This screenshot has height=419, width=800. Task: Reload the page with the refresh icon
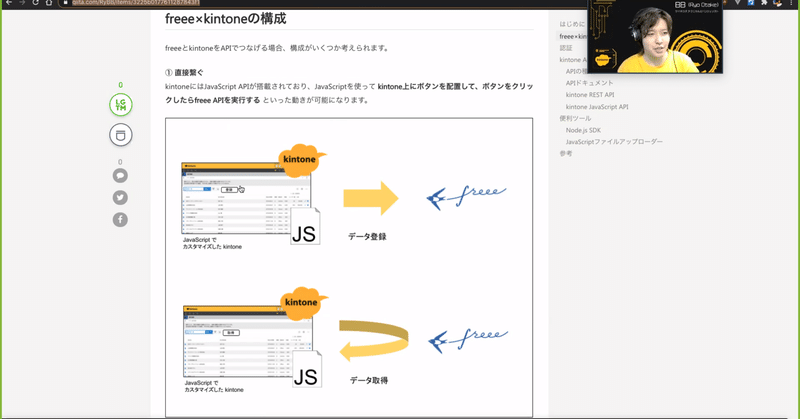(35, 3)
